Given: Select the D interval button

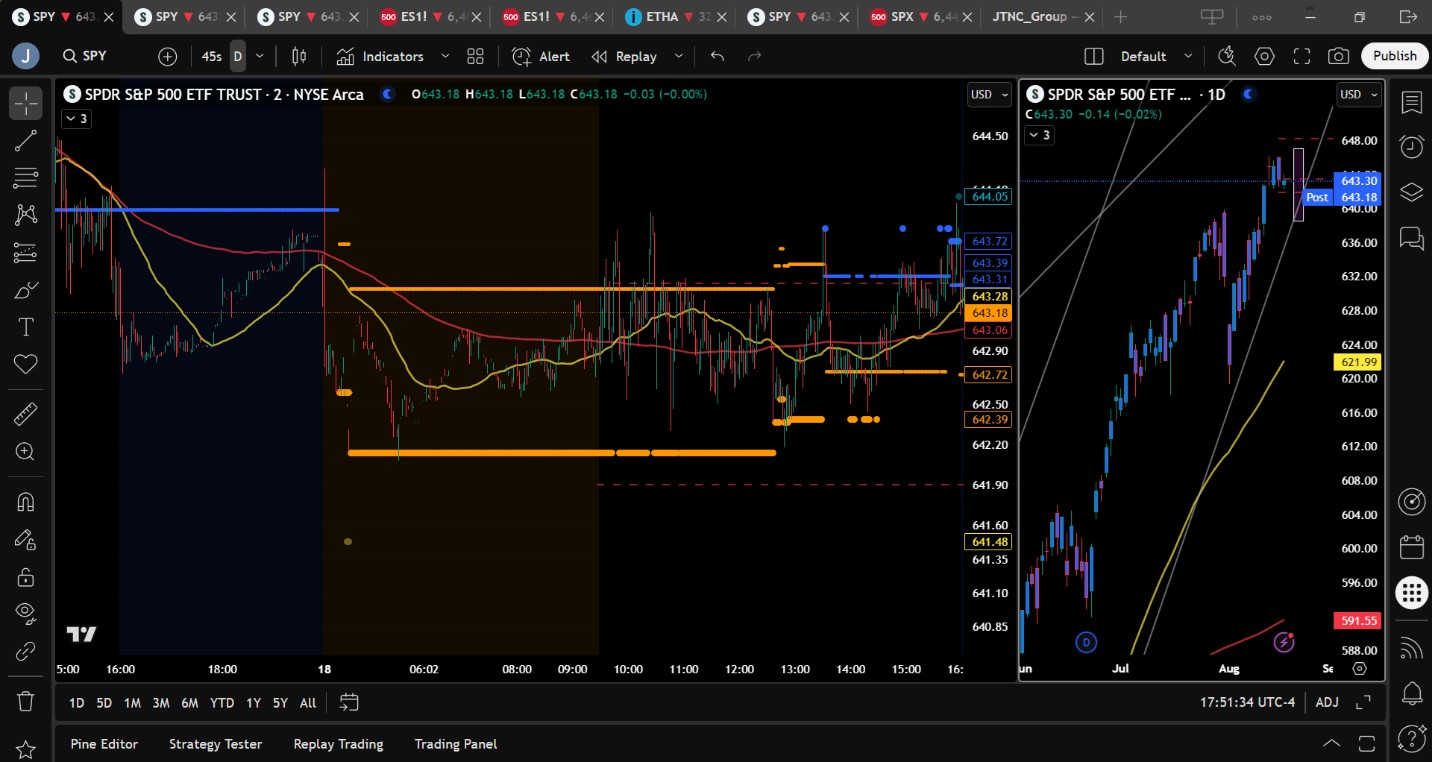Looking at the screenshot, I should (238, 56).
